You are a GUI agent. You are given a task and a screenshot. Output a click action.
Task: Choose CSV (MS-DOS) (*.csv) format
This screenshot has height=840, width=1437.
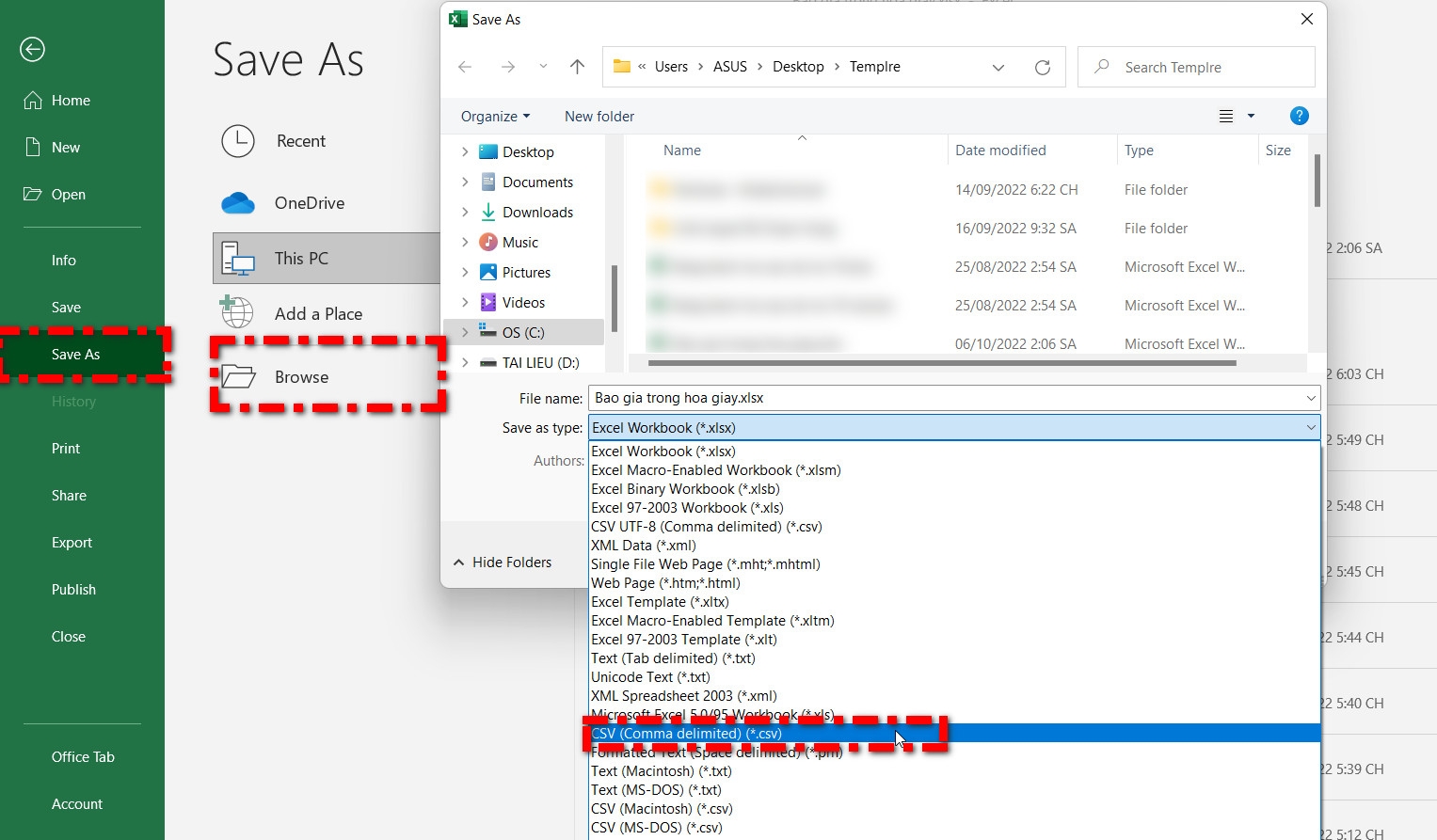(954, 828)
